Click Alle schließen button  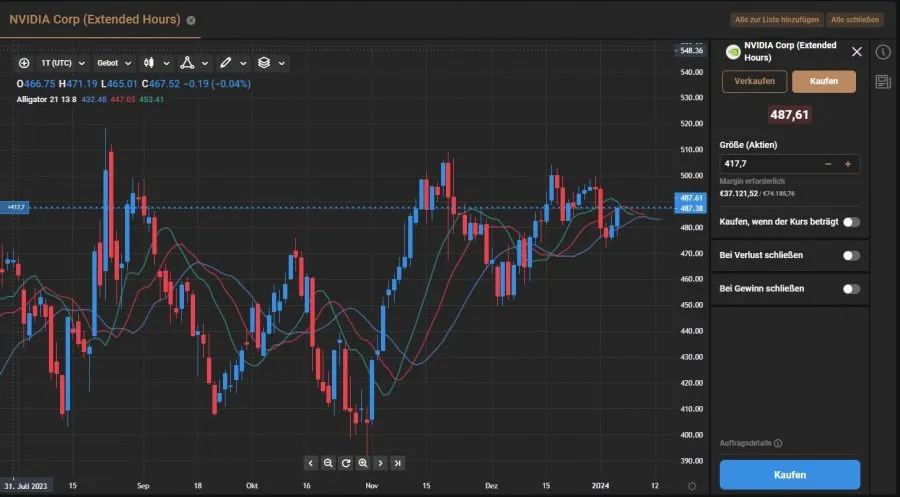point(855,20)
